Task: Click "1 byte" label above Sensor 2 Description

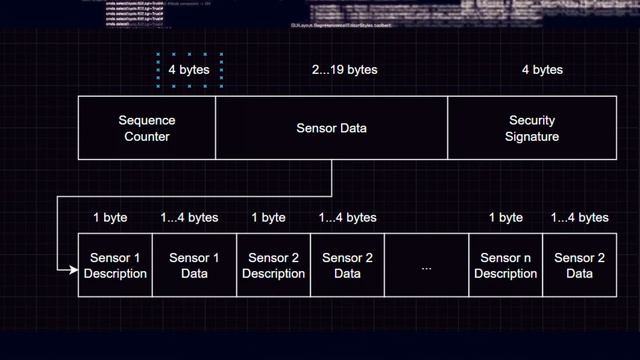Action: [x=269, y=218]
